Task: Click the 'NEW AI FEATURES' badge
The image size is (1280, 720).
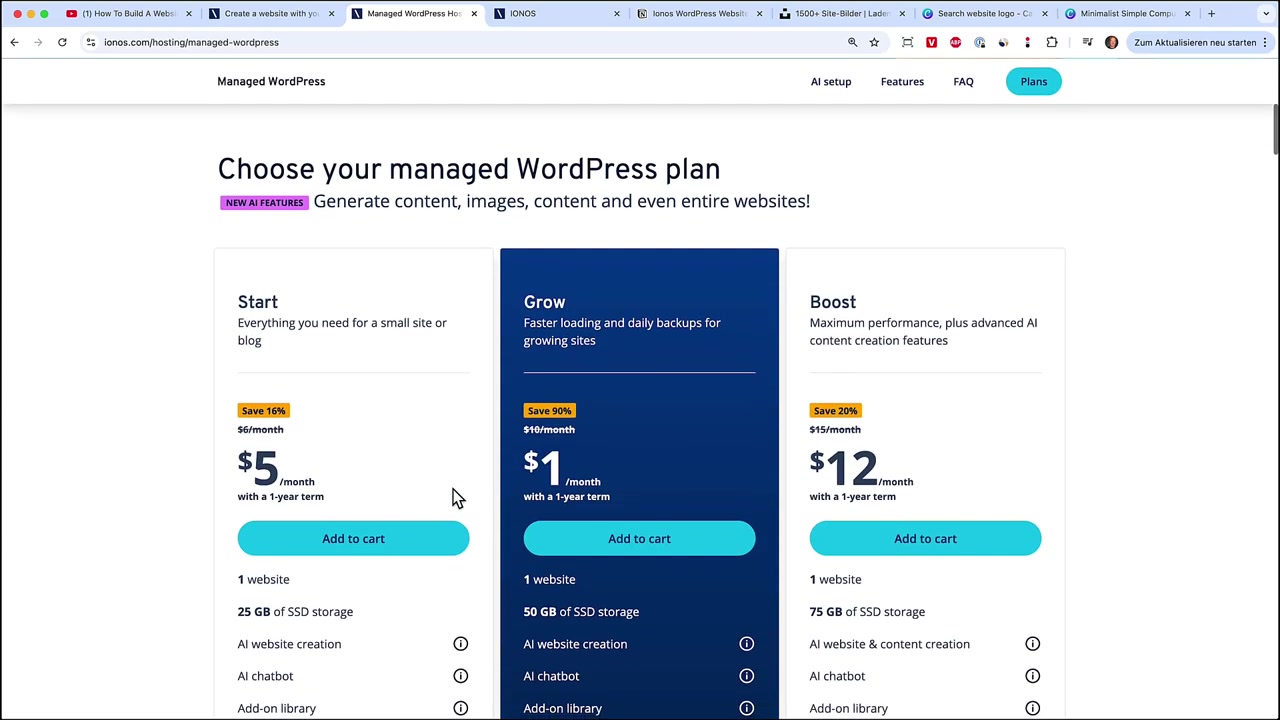Action: pyautogui.click(x=264, y=202)
